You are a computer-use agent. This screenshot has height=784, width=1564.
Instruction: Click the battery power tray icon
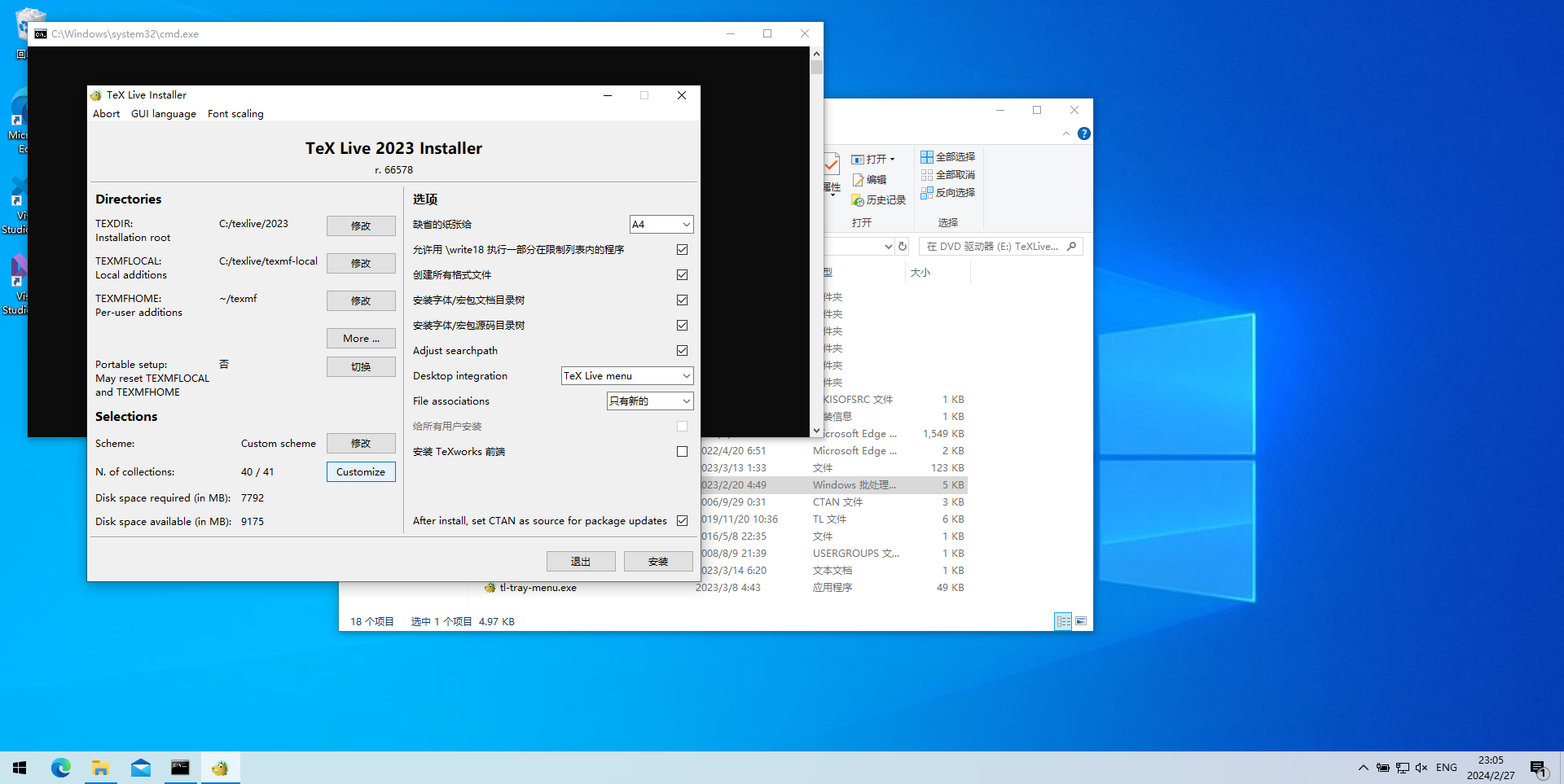tap(1383, 768)
